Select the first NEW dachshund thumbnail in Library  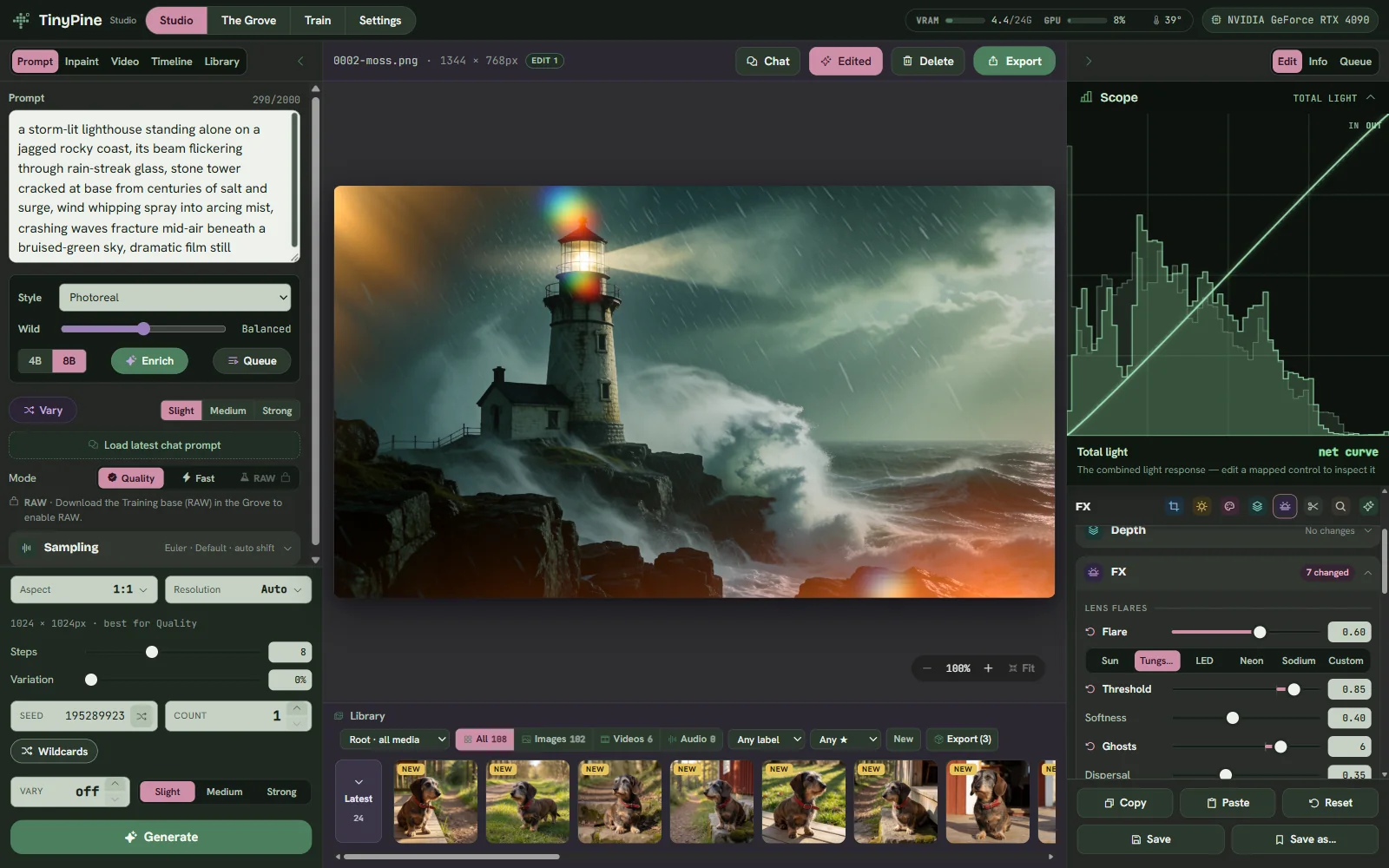tap(436, 802)
